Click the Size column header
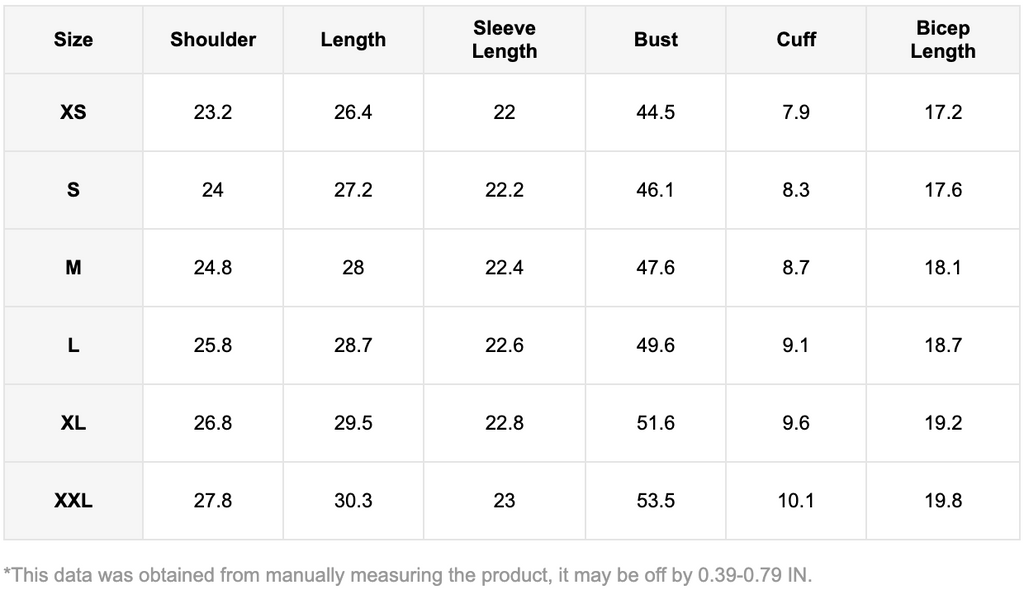 pos(73,40)
